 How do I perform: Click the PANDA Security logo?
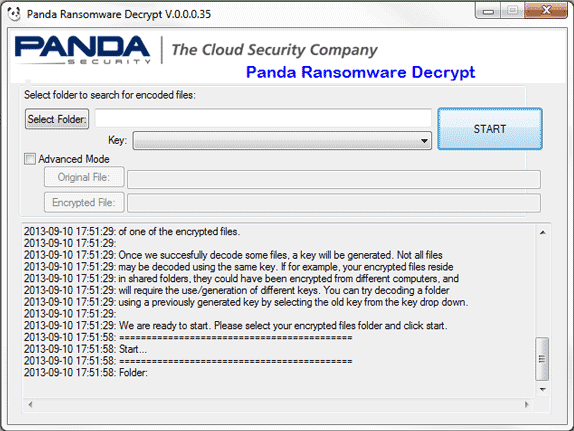(x=83, y=50)
